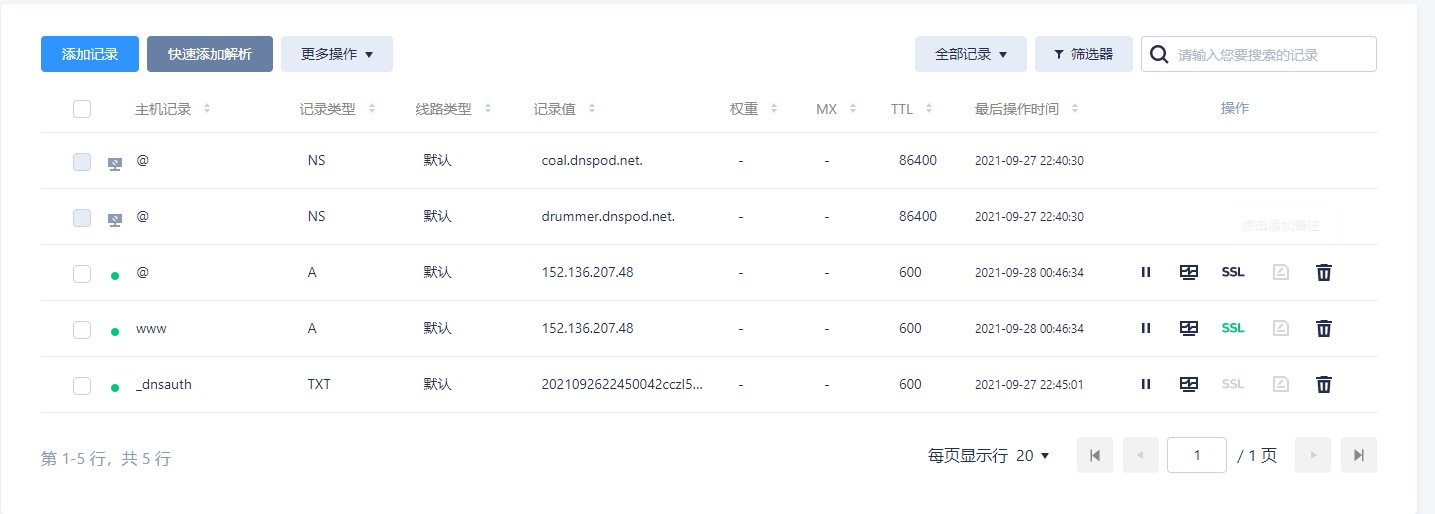Pause the _dnsauth TXT record

[1146, 384]
